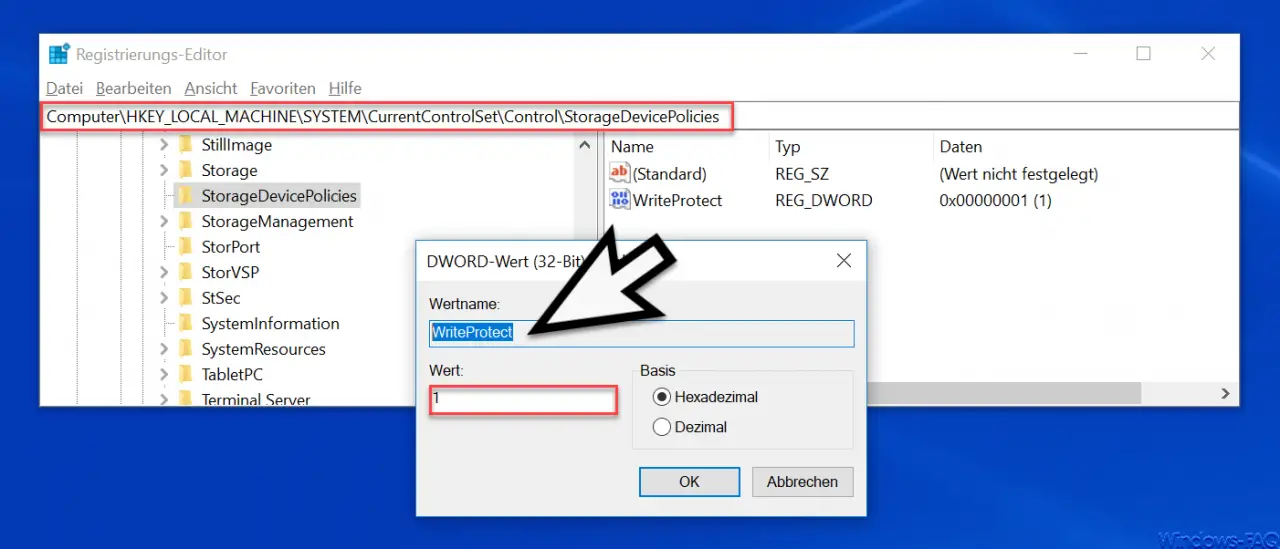
Task: Click the REG_SZ type cell
Action: coord(802,174)
